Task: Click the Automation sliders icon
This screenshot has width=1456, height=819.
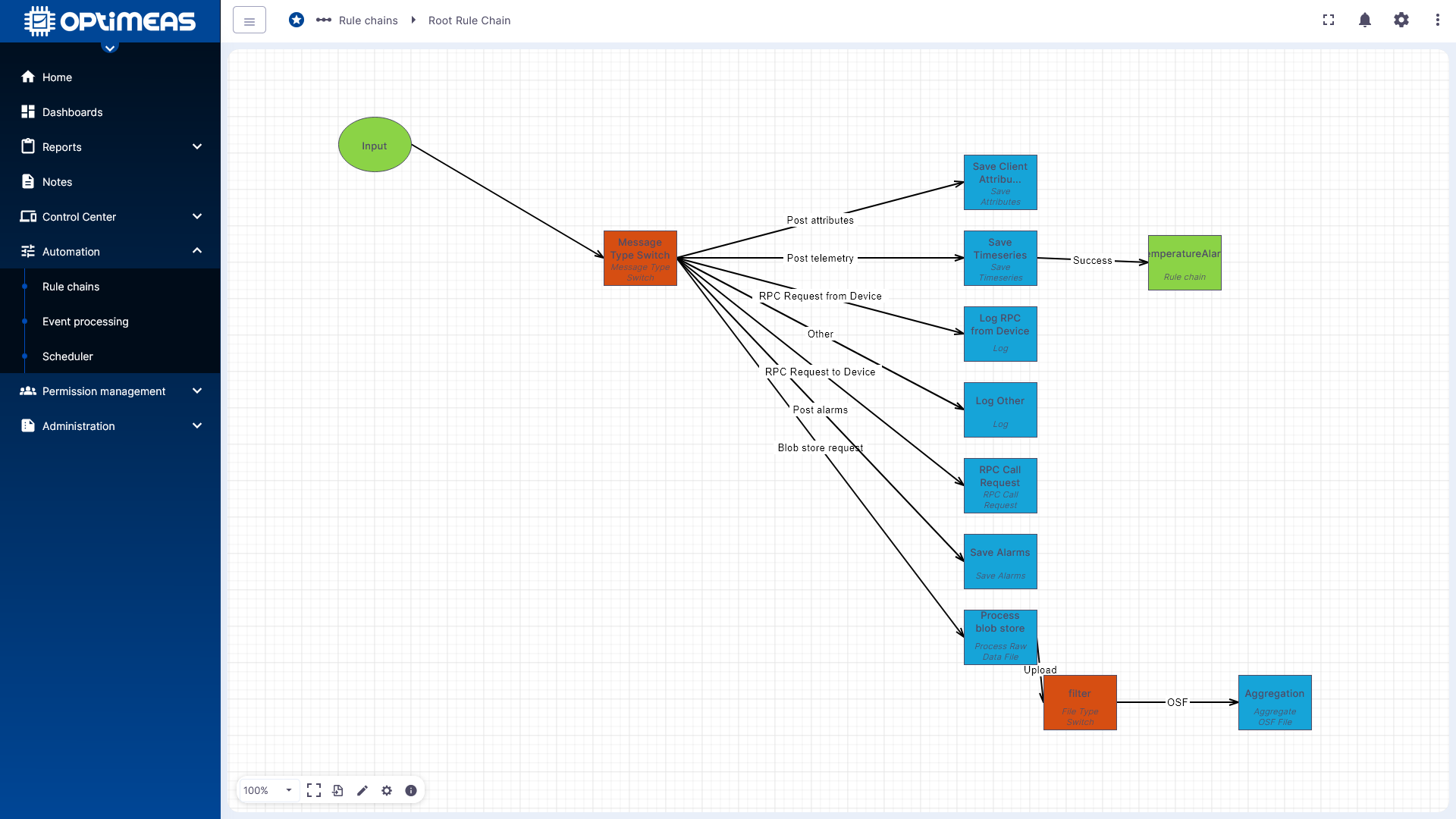Action: point(28,251)
